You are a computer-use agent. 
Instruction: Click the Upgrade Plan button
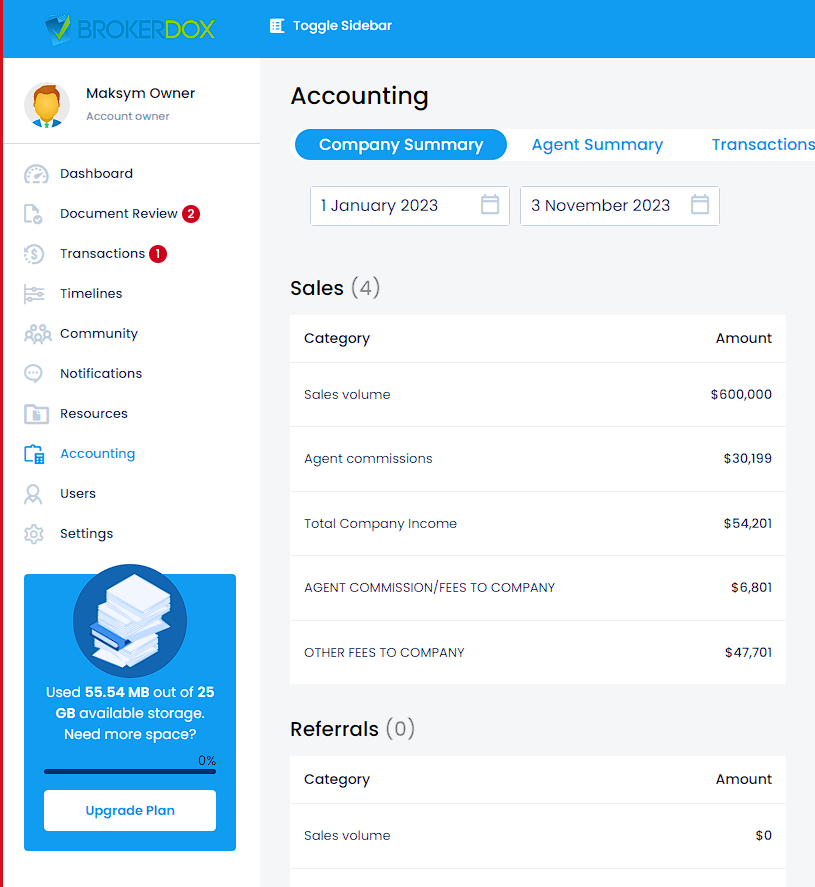(130, 811)
